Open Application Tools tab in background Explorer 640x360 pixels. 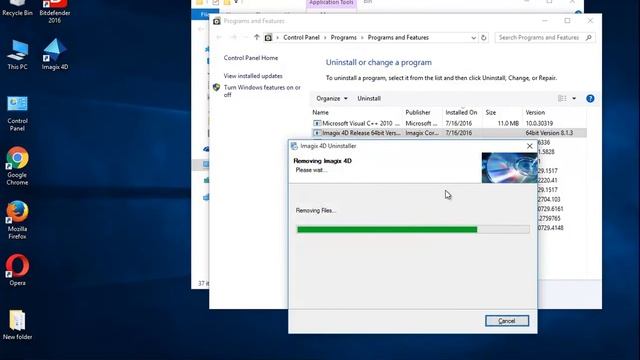(331, 4)
